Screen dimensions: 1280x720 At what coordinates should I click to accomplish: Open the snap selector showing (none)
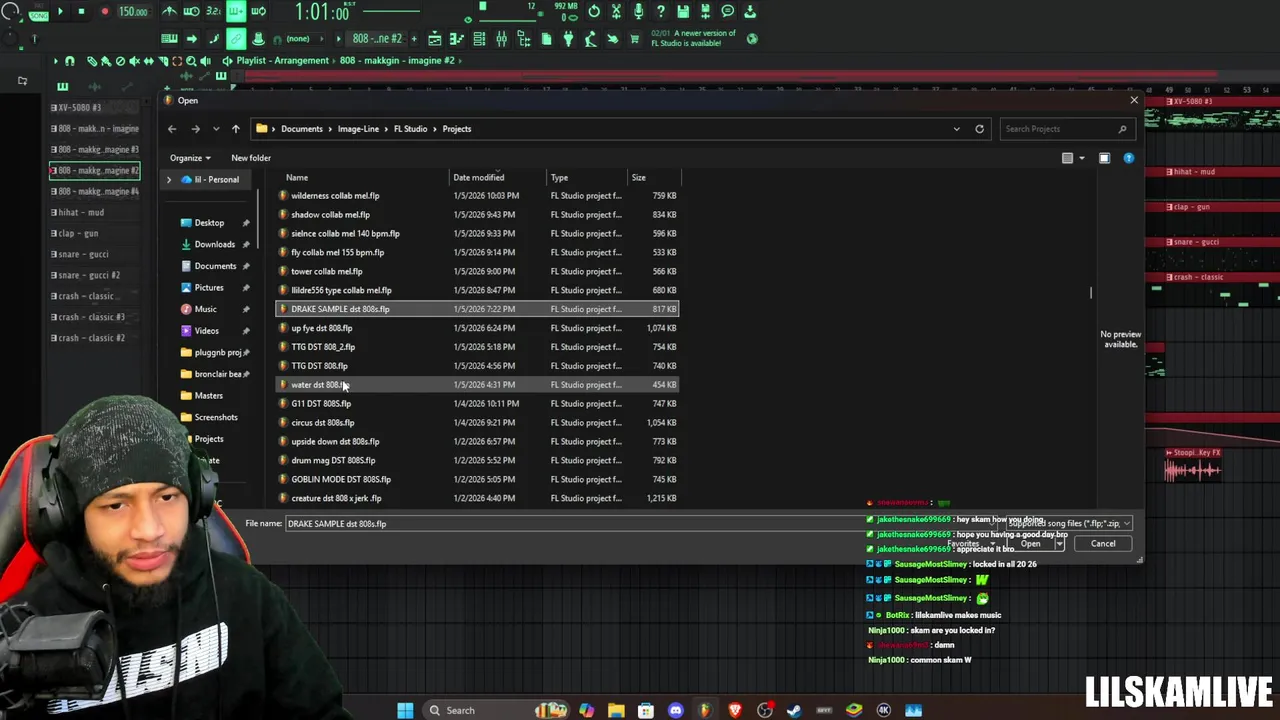[298, 39]
